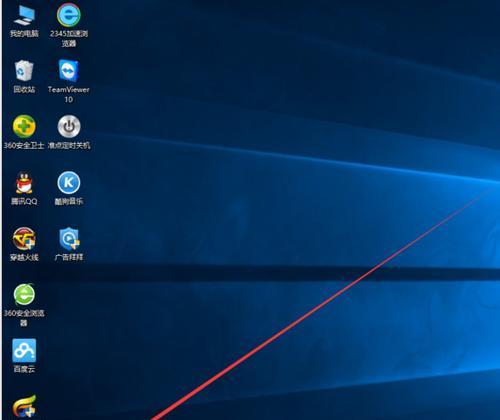Select the 广告拜拜 shield icon
Image resolution: width=500 pixels, height=420 pixels.
(x=69, y=238)
